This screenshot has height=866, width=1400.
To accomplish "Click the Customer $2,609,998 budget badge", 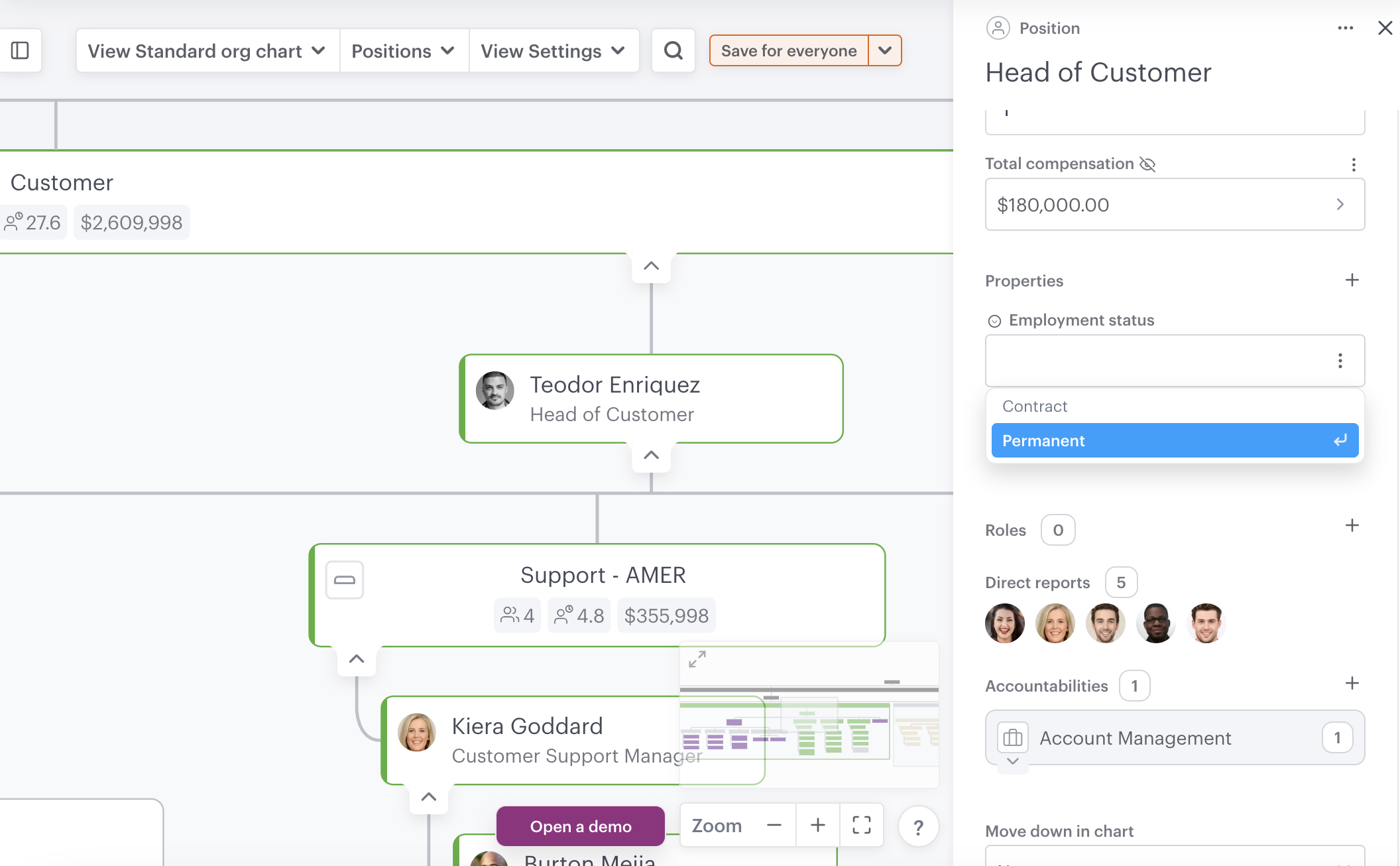I will click(131, 222).
